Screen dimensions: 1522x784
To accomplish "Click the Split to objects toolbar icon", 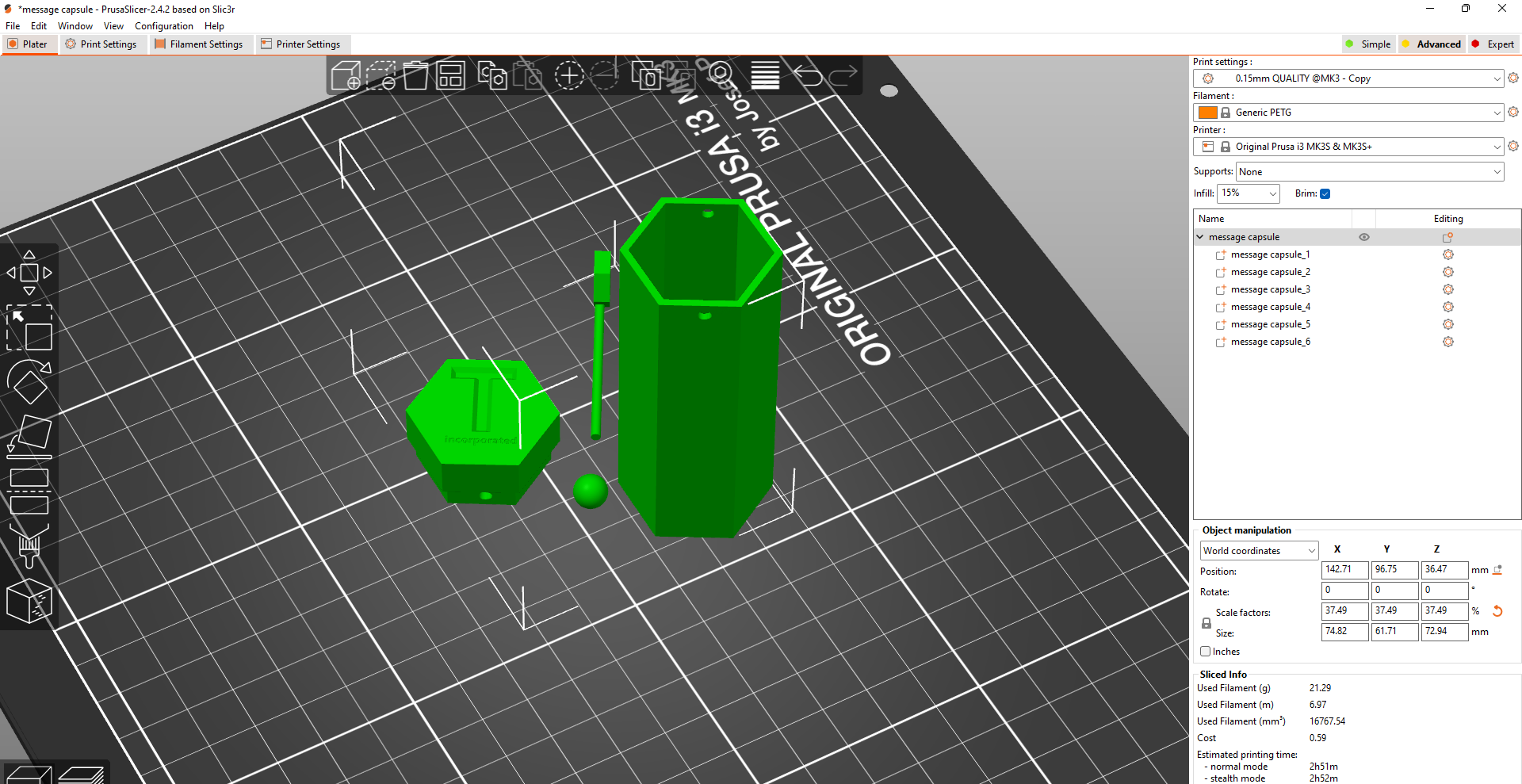I will (x=646, y=76).
